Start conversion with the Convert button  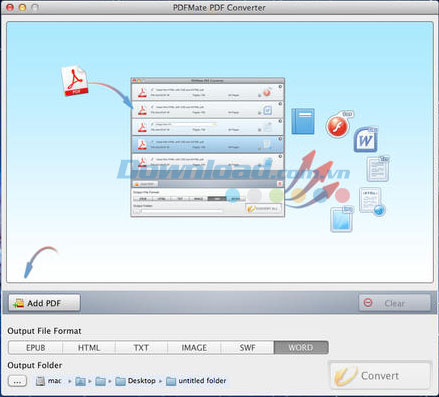pyautogui.click(x=380, y=376)
